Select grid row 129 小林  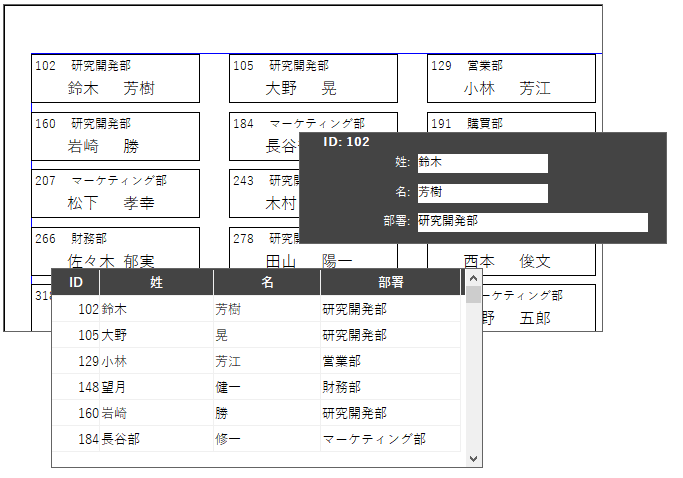click(x=258, y=361)
